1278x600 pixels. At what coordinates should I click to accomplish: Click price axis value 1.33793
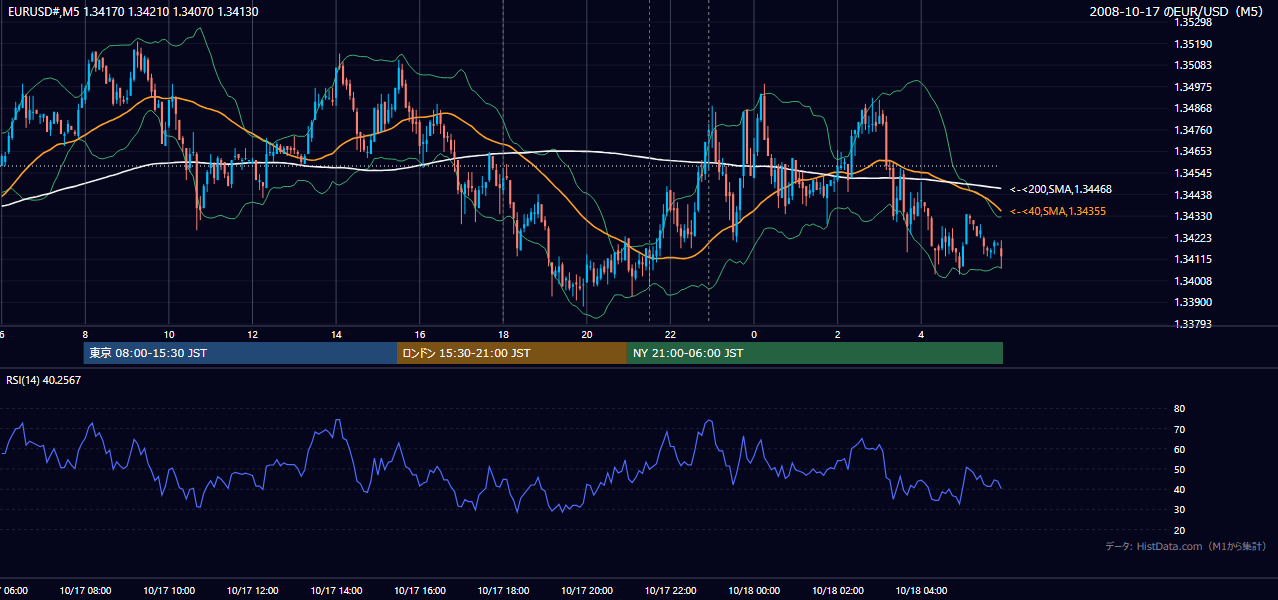(x=1193, y=324)
